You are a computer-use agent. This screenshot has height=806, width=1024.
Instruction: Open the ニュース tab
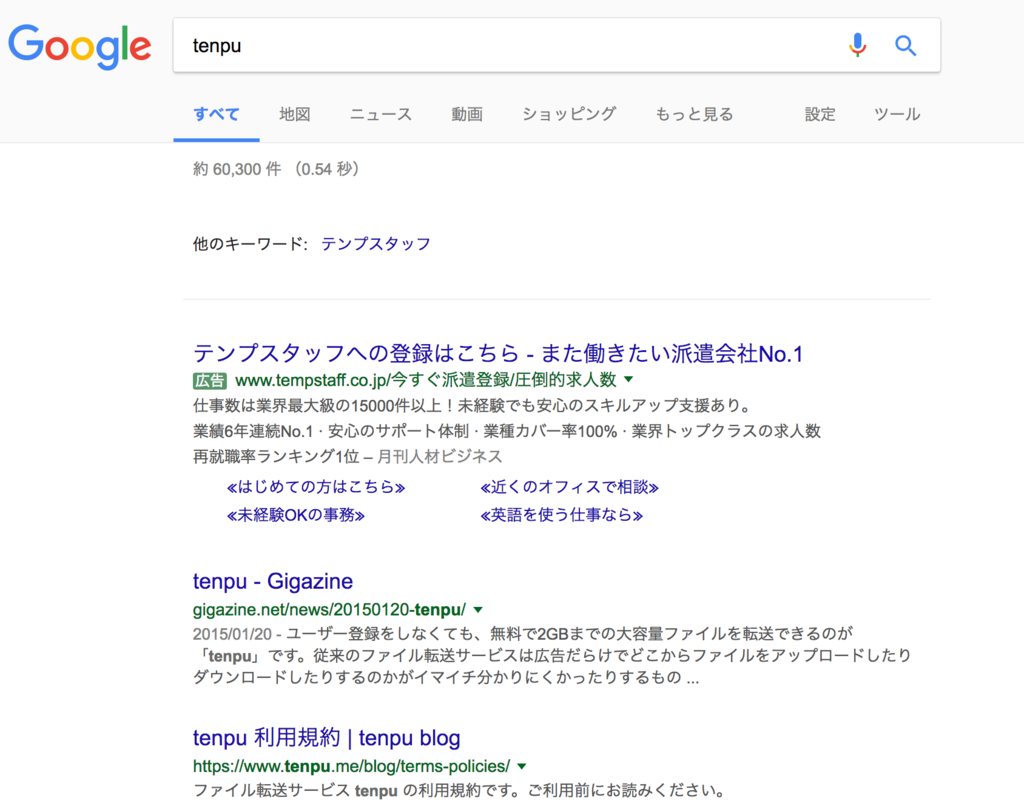(381, 114)
